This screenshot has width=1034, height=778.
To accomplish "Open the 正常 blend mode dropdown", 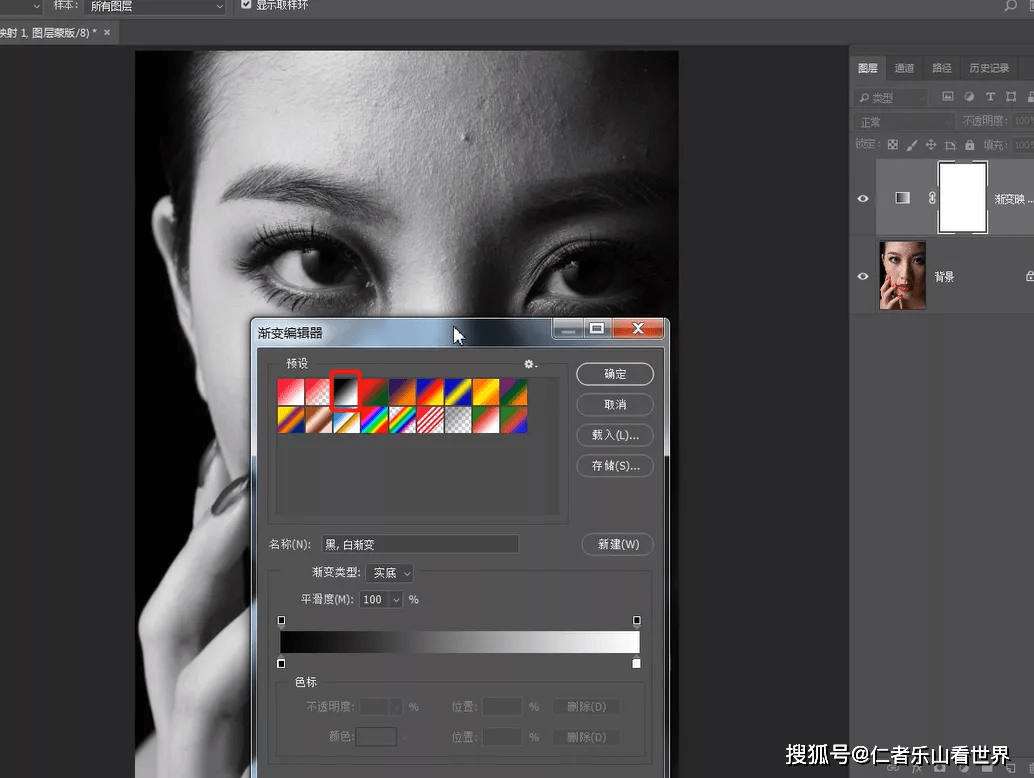I will tap(904, 122).
